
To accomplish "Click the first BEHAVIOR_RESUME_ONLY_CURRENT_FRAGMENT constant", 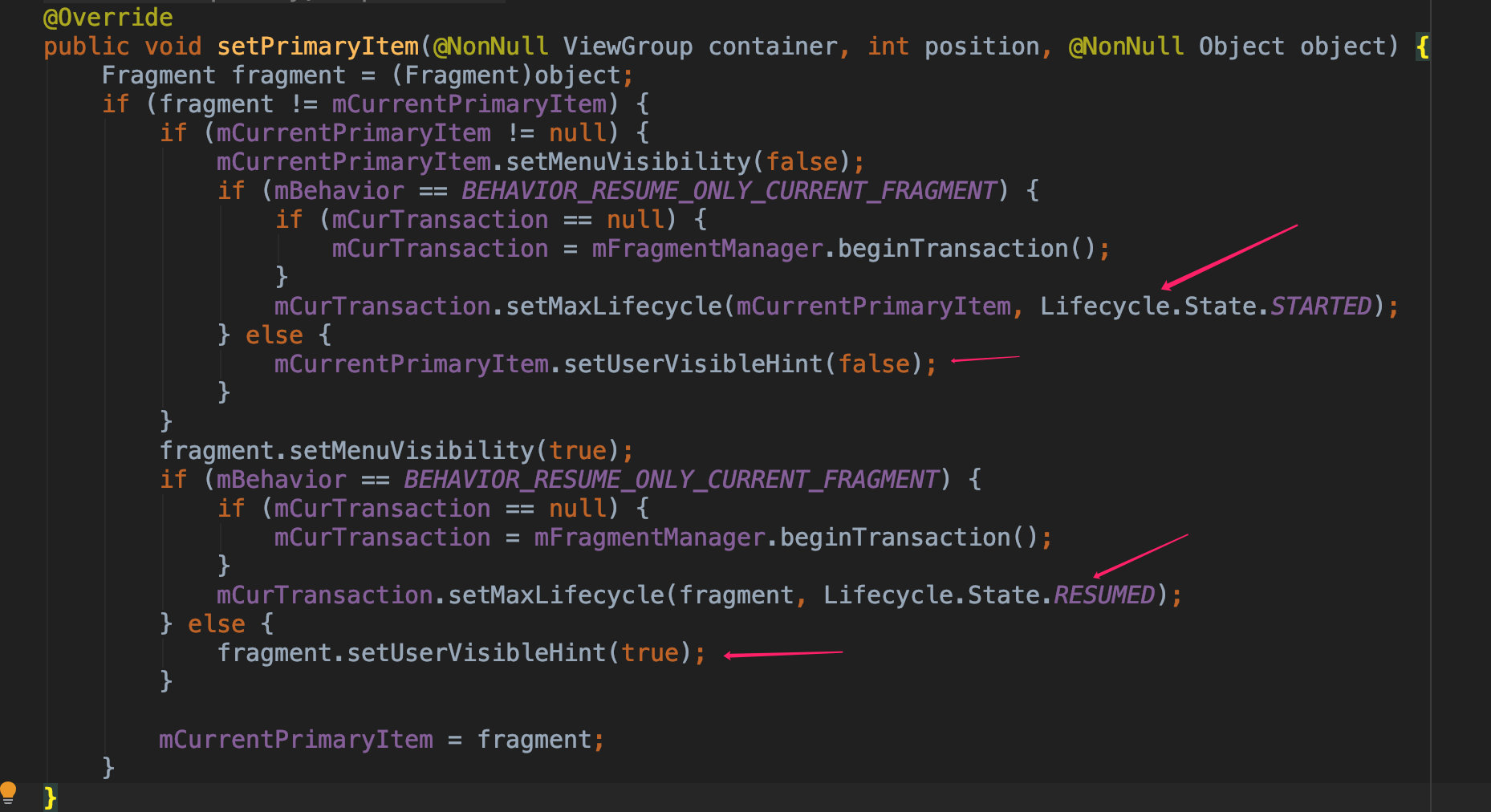I will [729, 191].
